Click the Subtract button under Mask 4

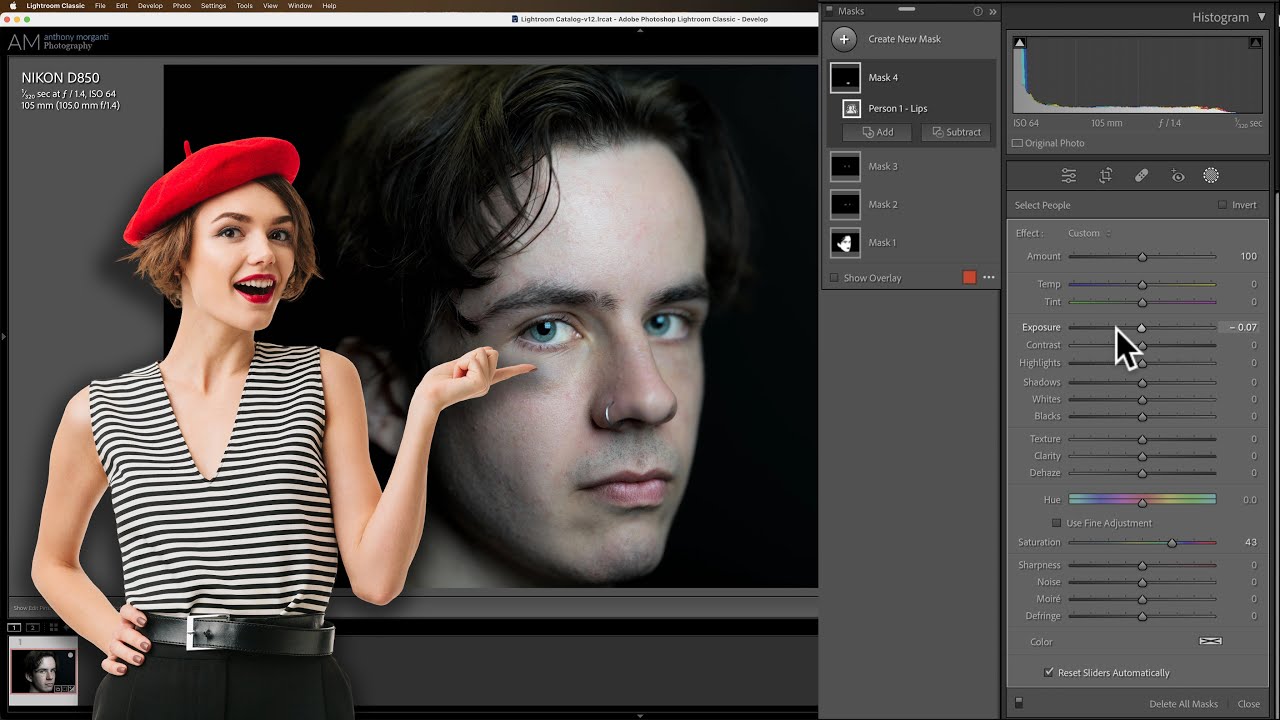point(956,132)
